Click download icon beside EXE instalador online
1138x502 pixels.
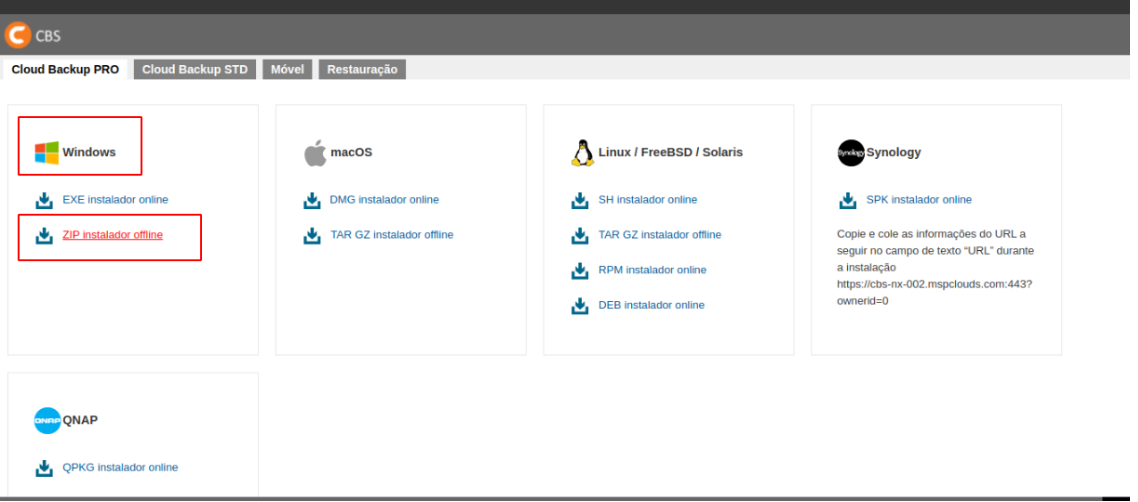(44, 199)
